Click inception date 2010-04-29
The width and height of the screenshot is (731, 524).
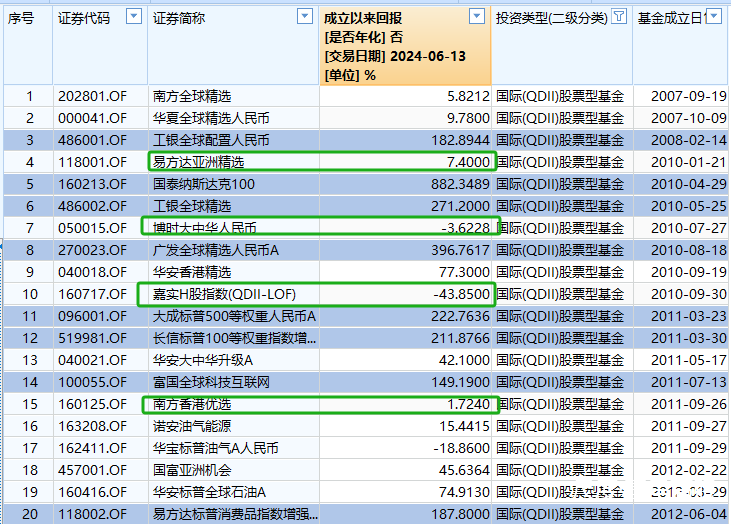(x=689, y=184)
